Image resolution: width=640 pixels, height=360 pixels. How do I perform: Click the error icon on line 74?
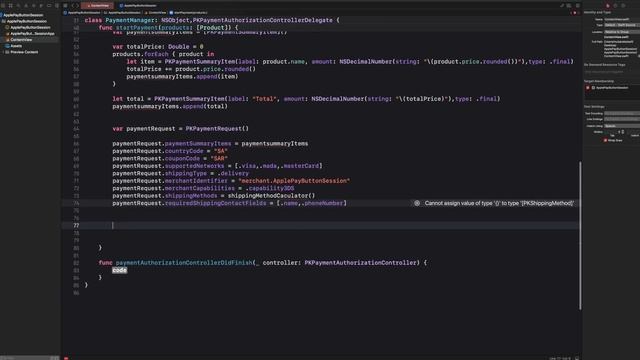pos(417,203)
